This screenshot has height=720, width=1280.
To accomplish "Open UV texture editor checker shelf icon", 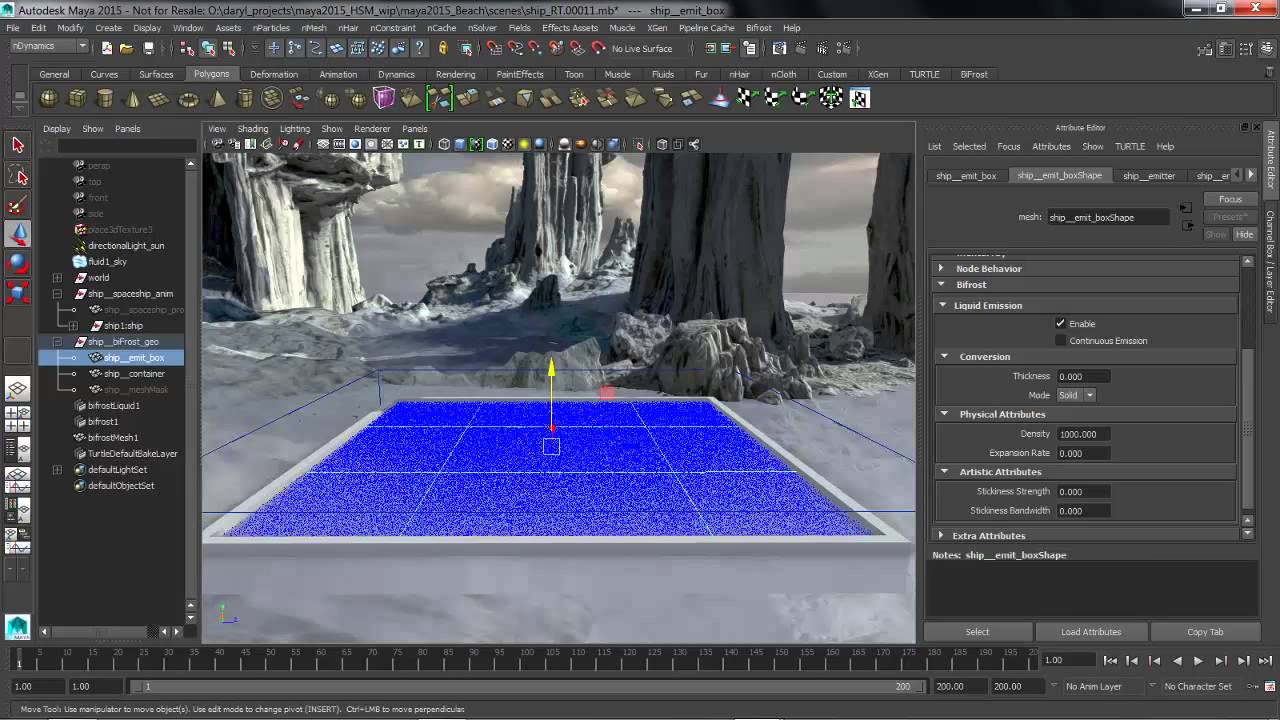I will tap(859, 98).
